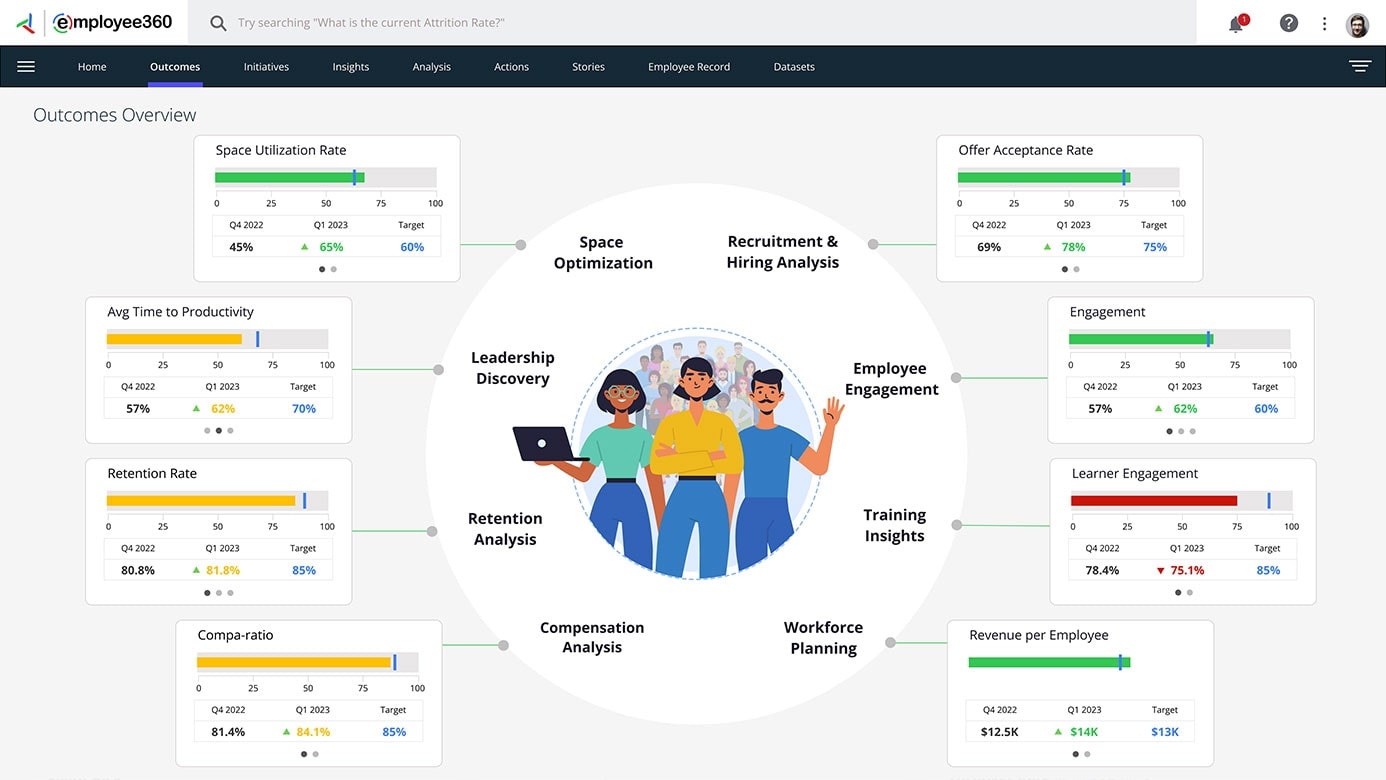Click the Workforce Planning label
1386x780 pixels.
(x=823, y=637)
